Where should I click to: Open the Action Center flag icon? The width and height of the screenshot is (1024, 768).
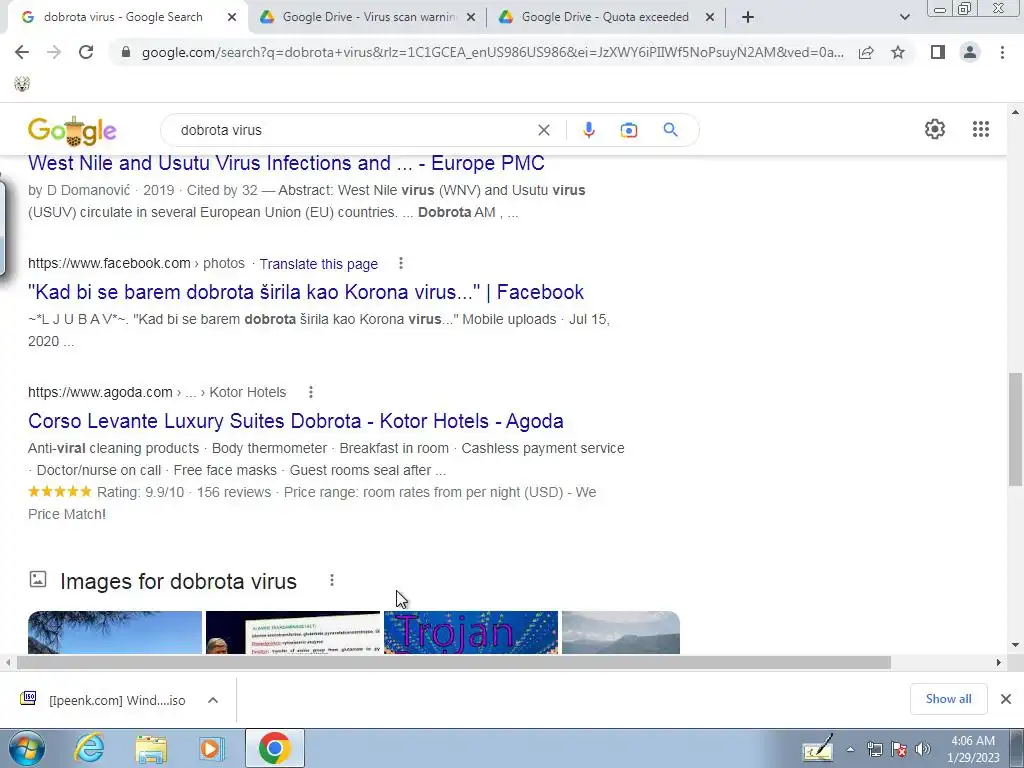[899, 749]
